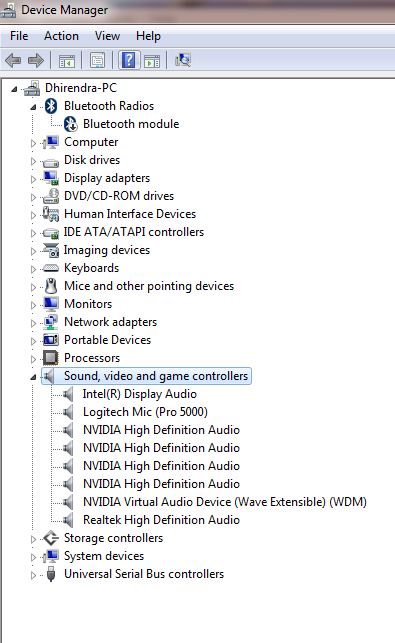Click the Device Manager title bar icon
Viewport: 395px width, 643px height.
point(9,10)
